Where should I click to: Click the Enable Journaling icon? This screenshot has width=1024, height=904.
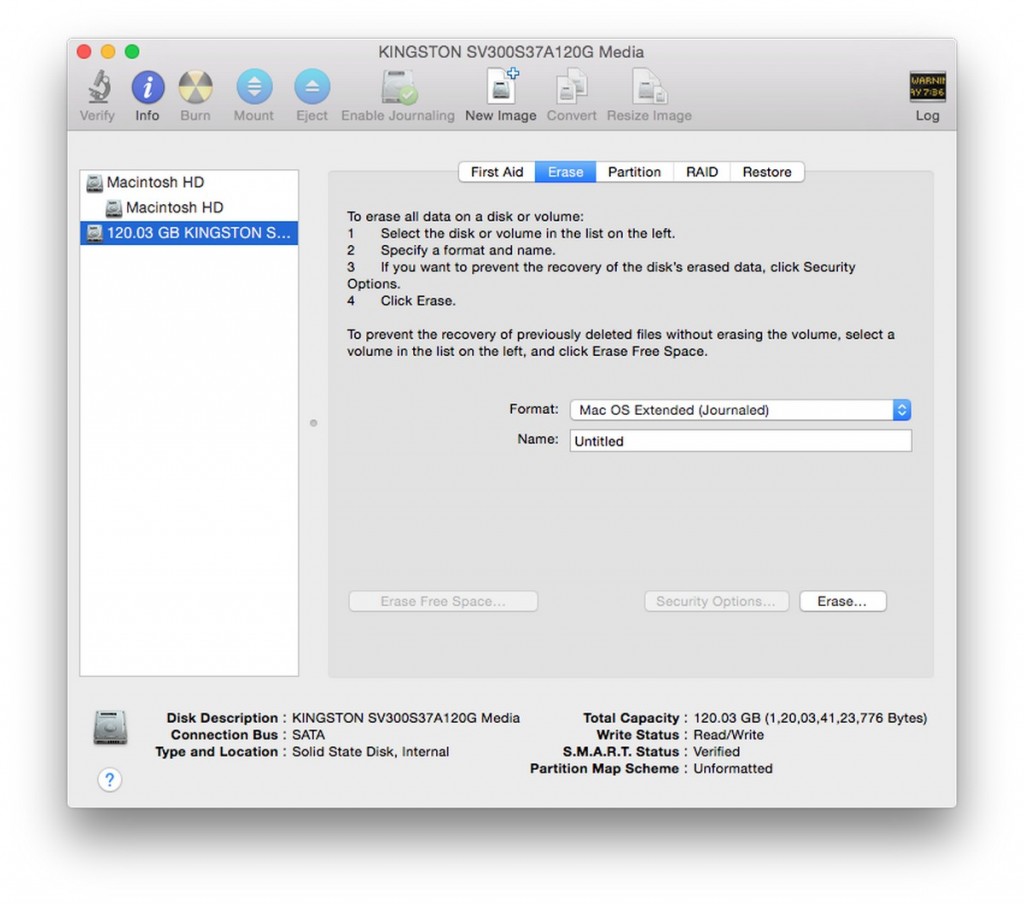[x=398, y=89]
